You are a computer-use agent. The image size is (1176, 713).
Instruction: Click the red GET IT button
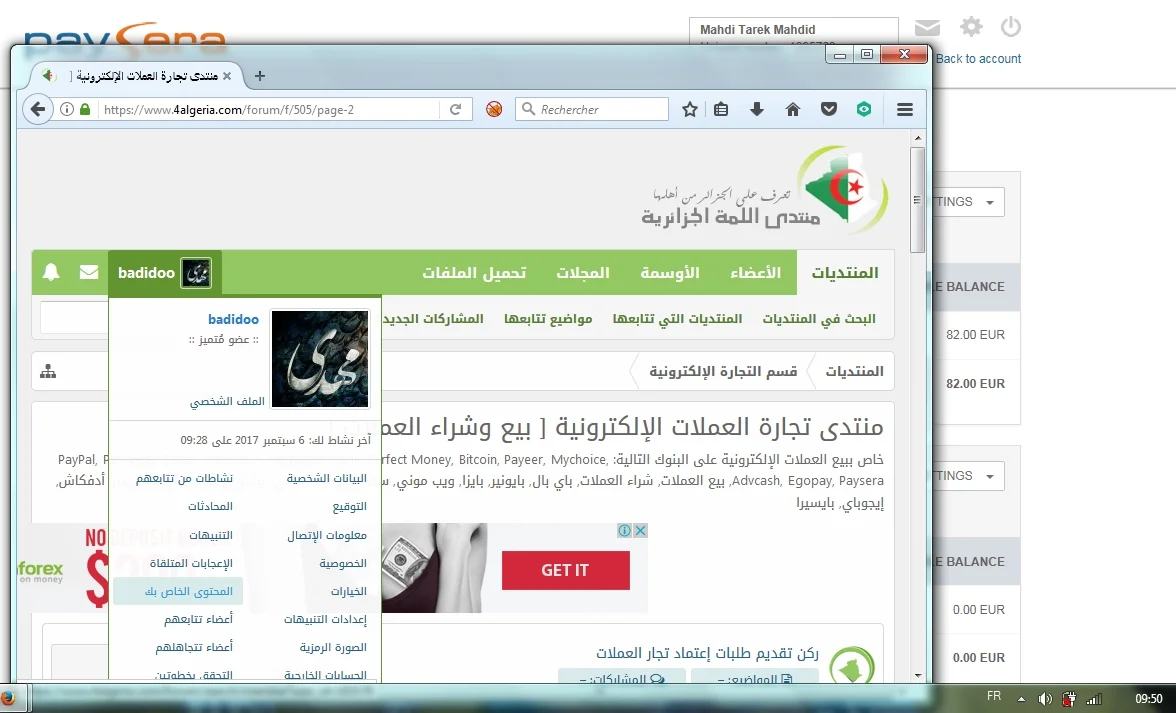(x=565, y=570)
